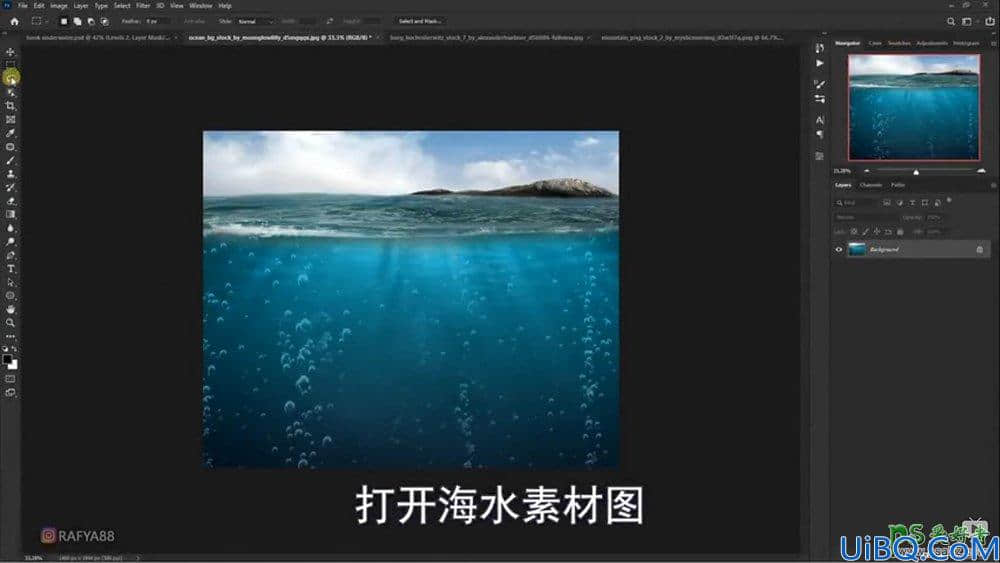Image resolution: width=1000 pixels, height=563 pixels.
Task: Select the Brush tool
Action: pos(10,160)
